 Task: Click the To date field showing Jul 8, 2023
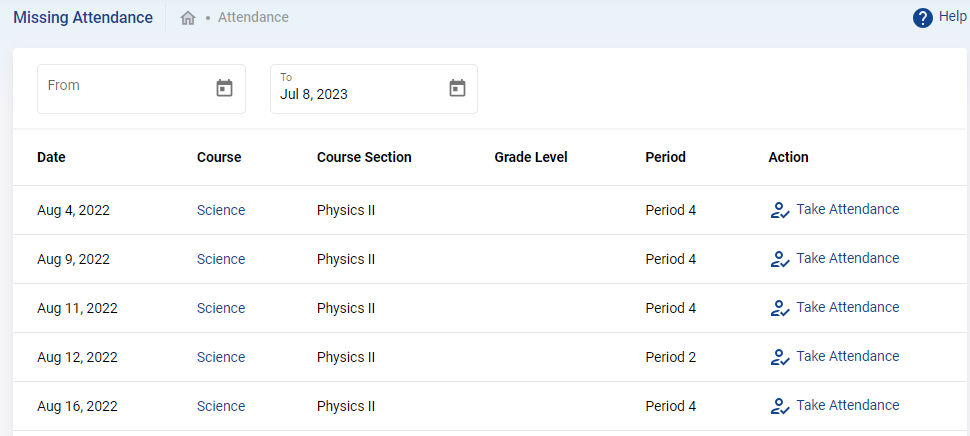374,89
